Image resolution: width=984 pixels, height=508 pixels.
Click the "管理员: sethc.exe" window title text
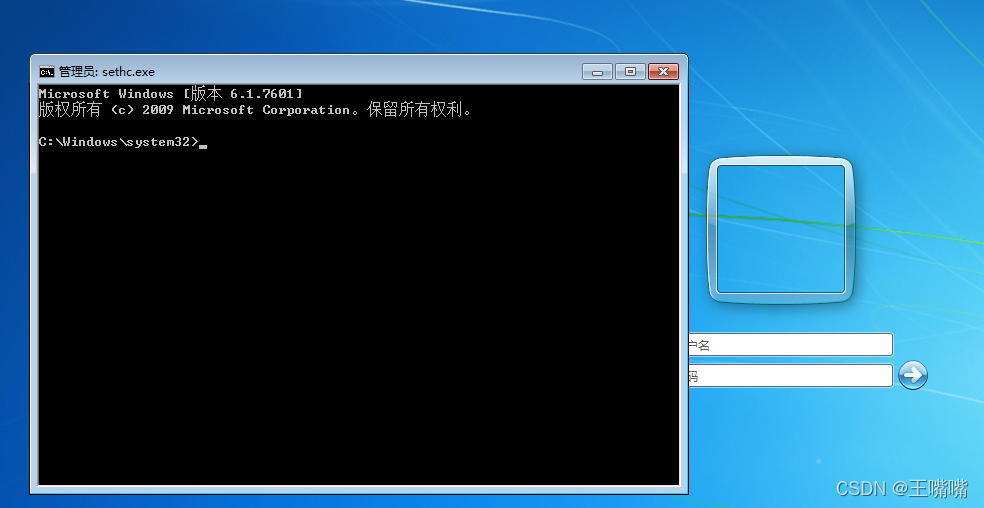pos(107,72)
